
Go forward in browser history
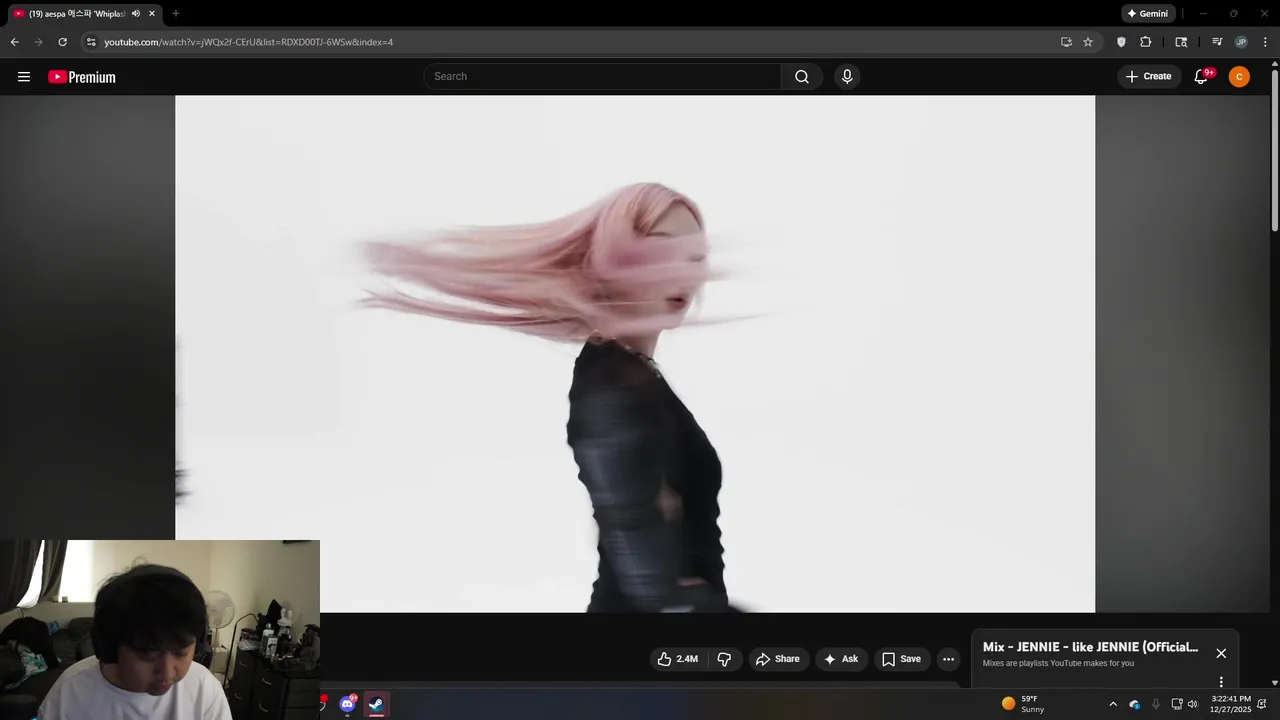[38, 42]
